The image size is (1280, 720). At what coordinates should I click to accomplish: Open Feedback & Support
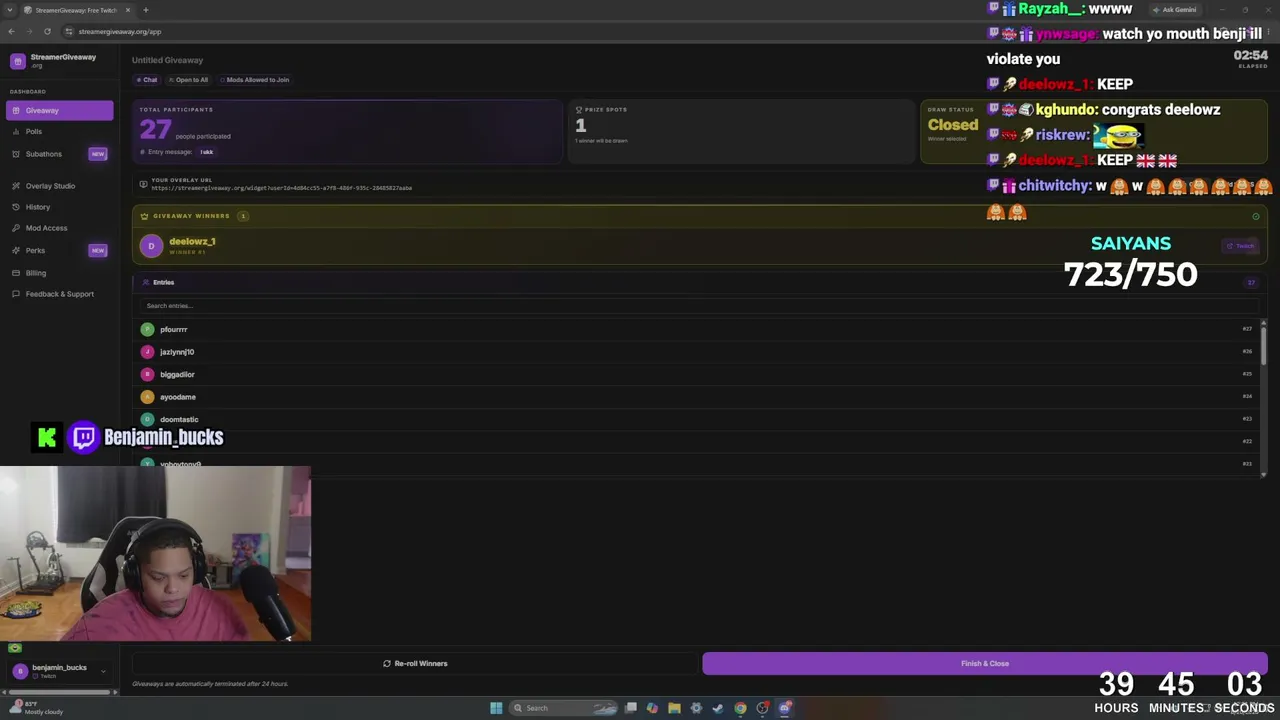59,294
